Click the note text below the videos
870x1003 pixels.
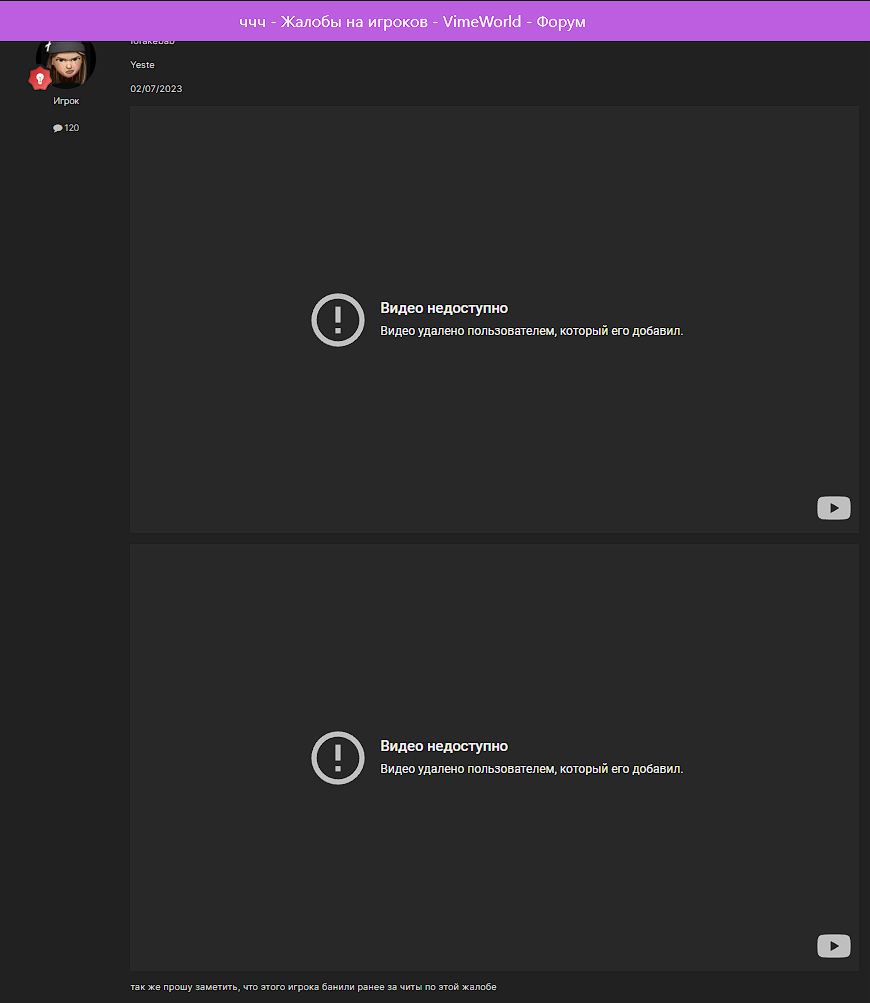(x=313, y=987)
